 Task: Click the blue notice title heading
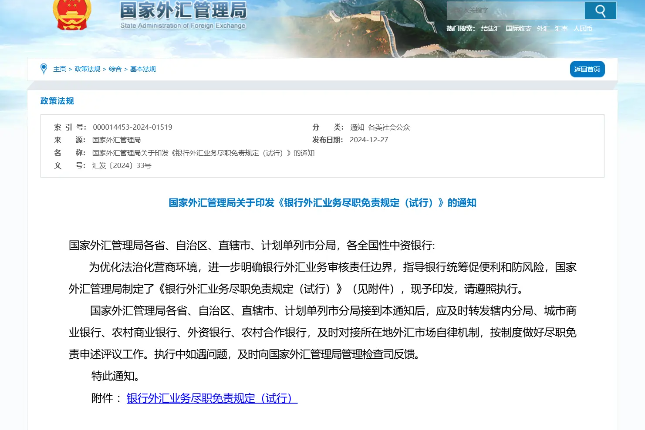[322, 202]
